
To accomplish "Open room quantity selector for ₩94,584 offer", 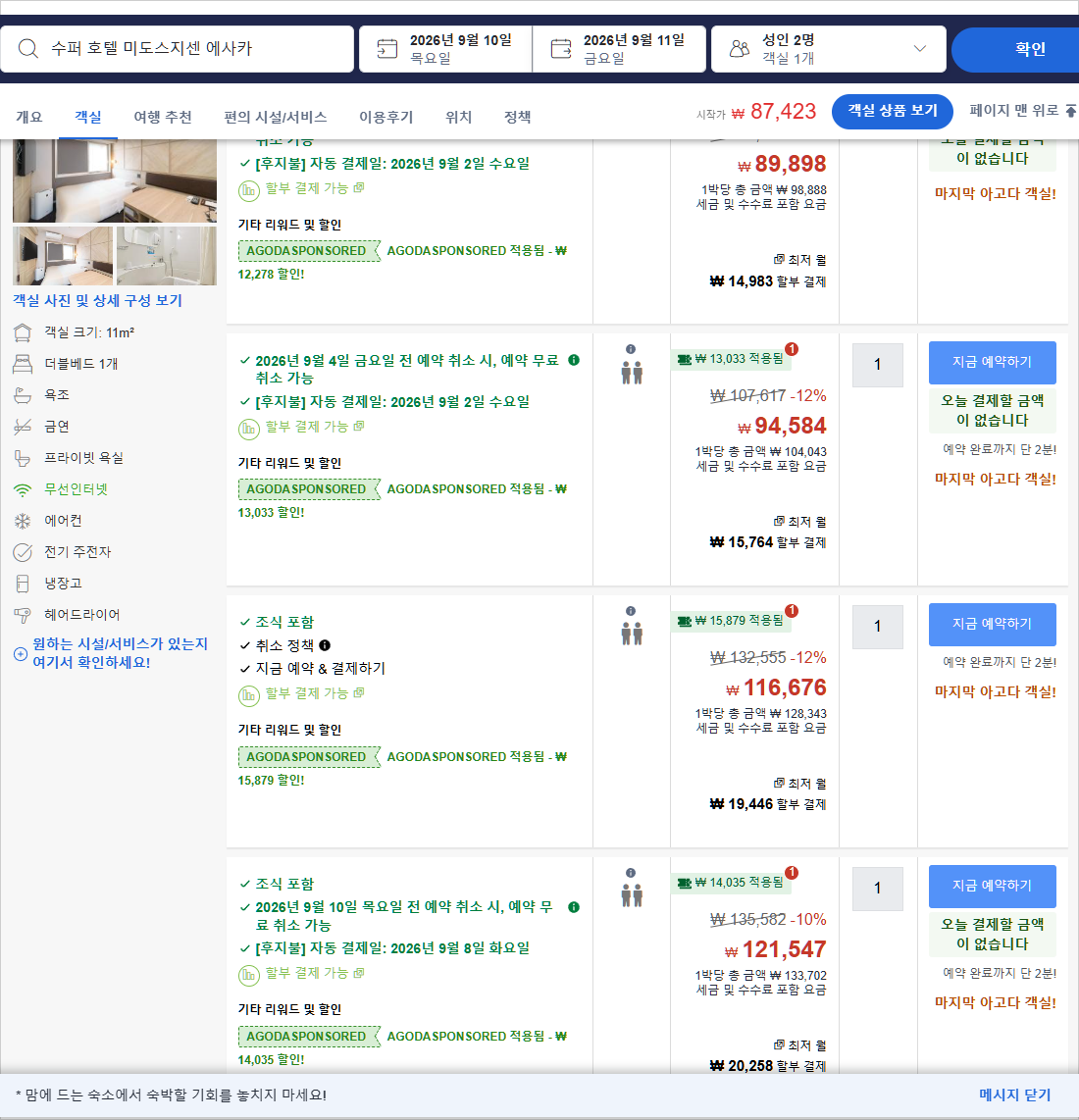I will 878,364.
